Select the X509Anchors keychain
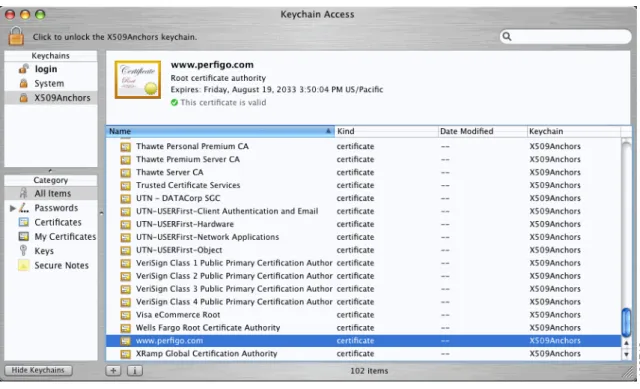This screenshot has height=389, width=640. 51,98
